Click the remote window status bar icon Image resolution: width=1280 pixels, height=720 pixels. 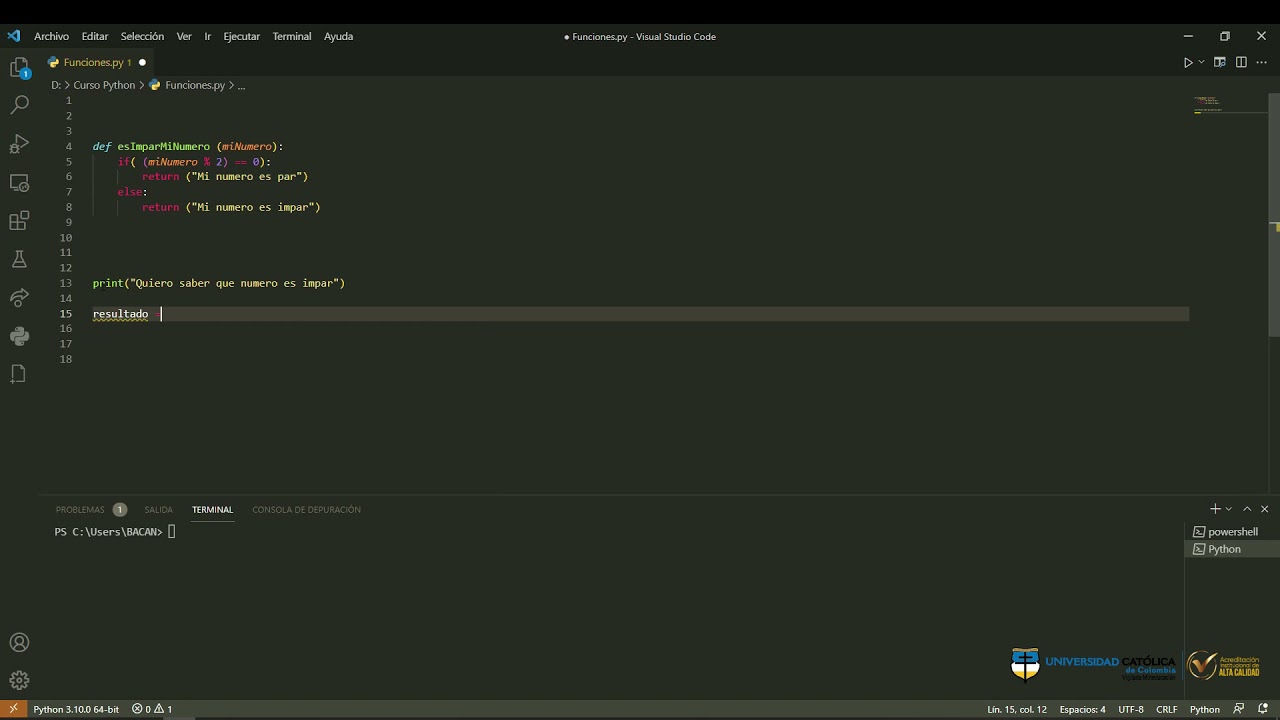point(13,709)
